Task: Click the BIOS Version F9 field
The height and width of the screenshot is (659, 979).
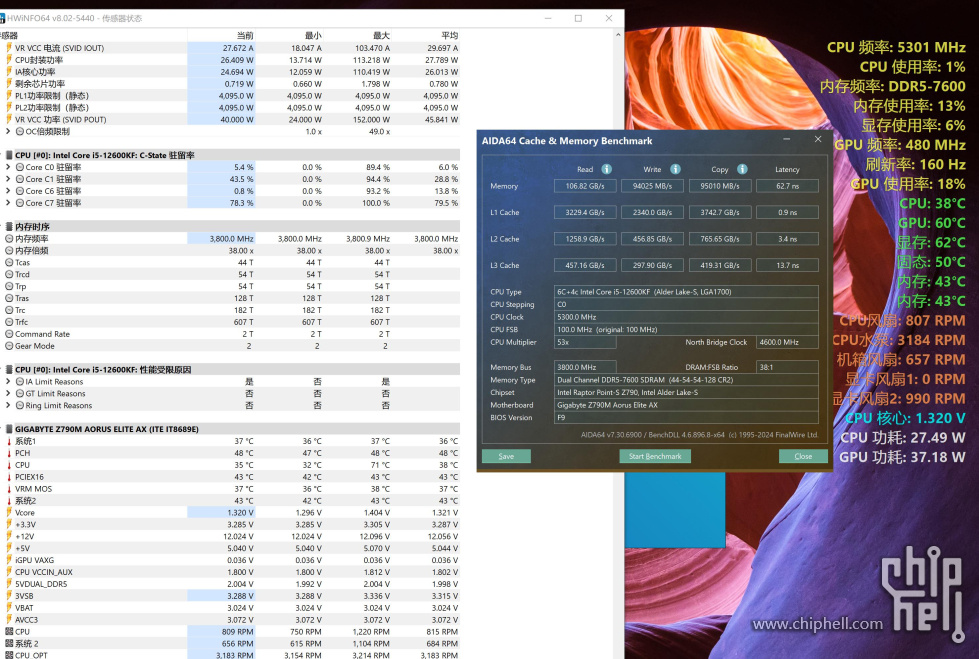Action: point(686,417)
